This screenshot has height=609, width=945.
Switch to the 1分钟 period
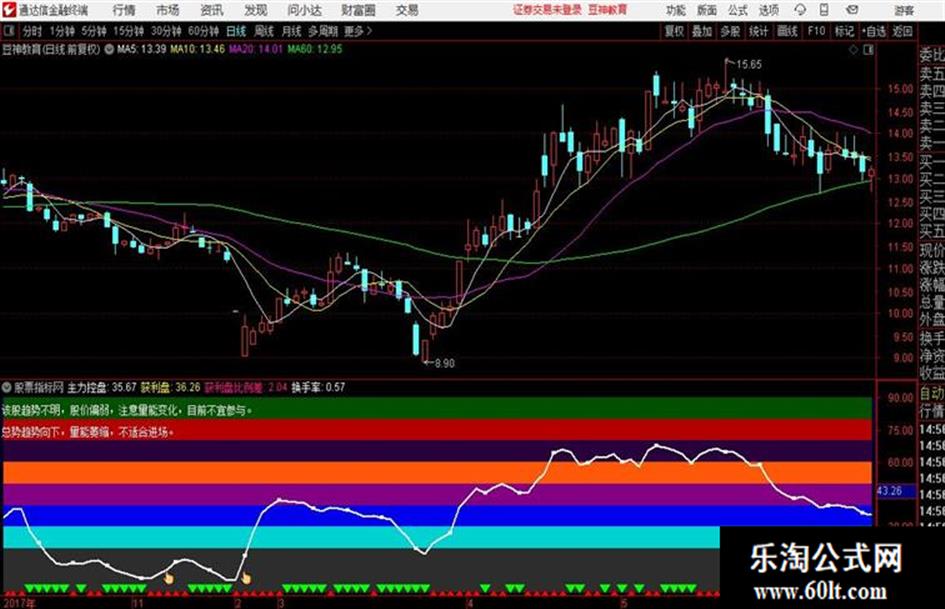pos(62,31)
